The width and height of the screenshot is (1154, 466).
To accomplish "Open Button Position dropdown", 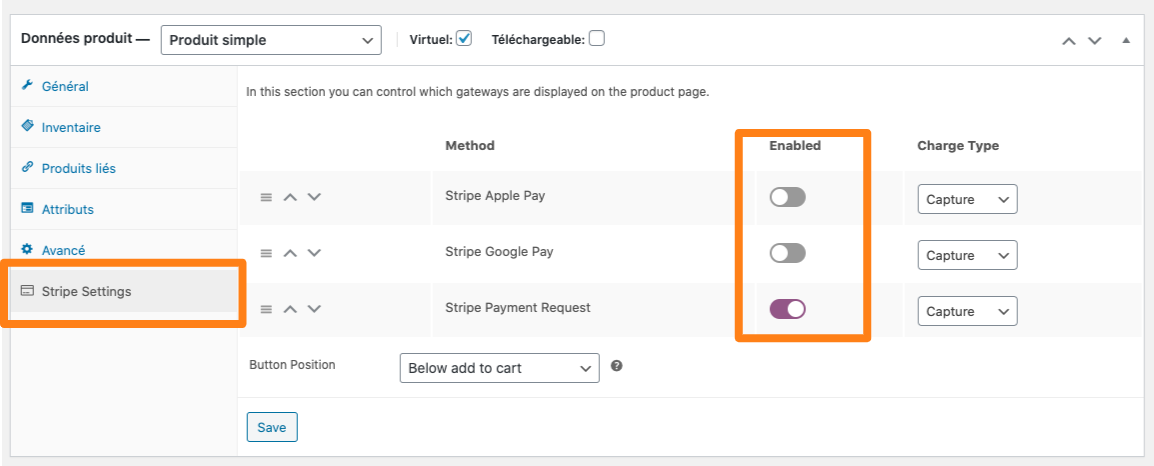I will [499, 368].
